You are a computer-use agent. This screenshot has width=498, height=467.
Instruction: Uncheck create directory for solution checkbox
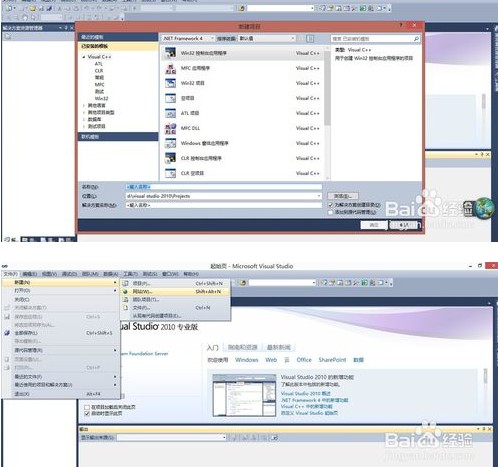click(330, 205)
